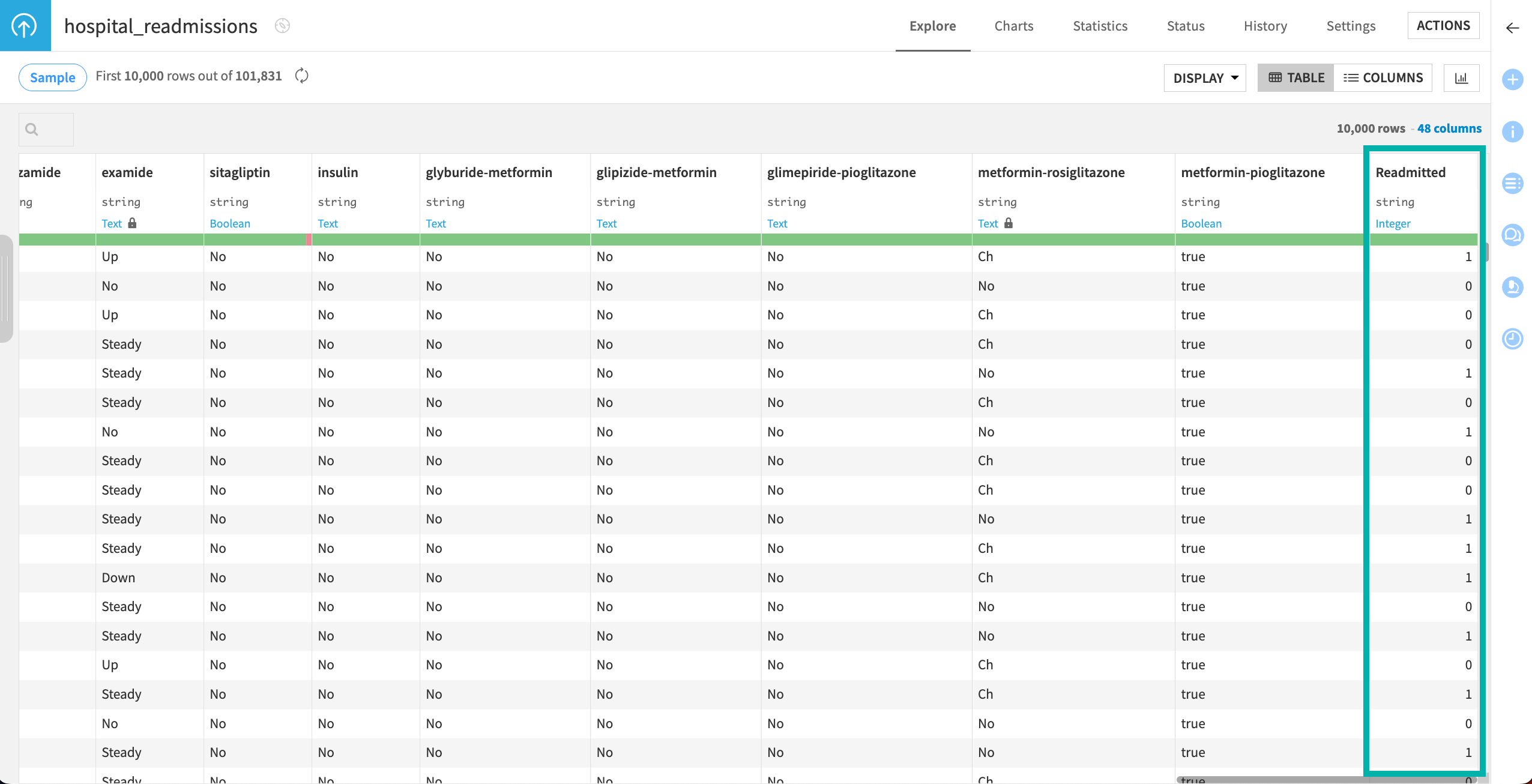
Task: Open the Sample settings button
Action: pyautogui.click(x=52, y=77)
